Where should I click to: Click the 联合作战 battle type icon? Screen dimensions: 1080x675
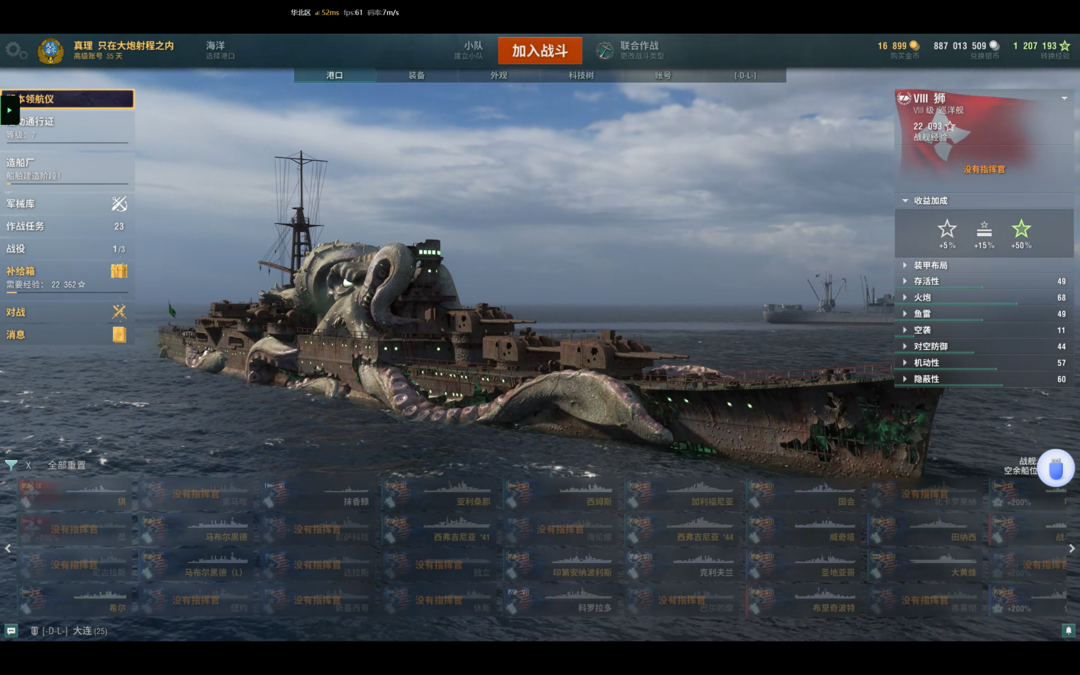[x=604, y=50]
